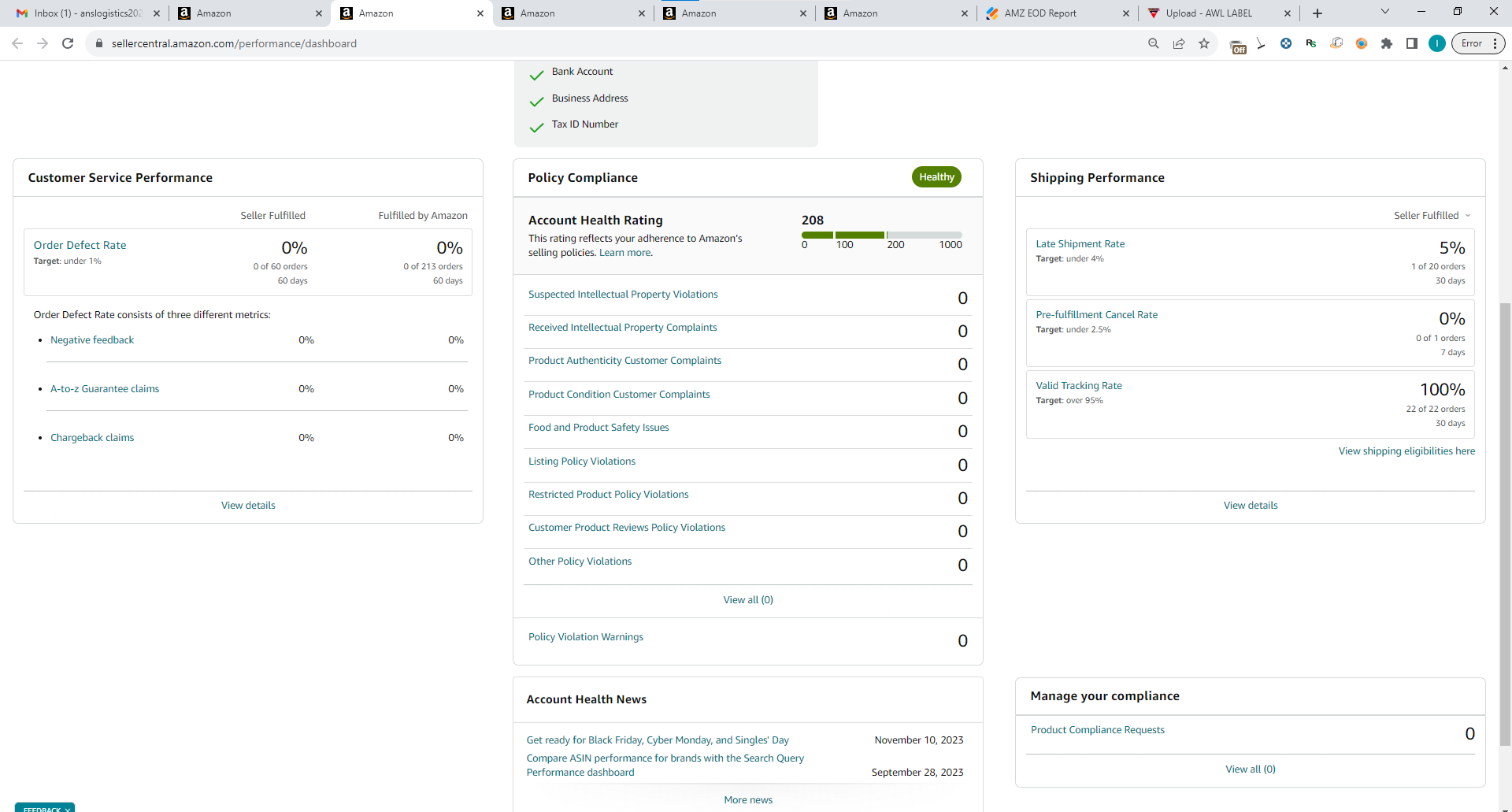1512x812 pixels.
Task: Switch to the last Amazon tab
Action: [896, 13]
